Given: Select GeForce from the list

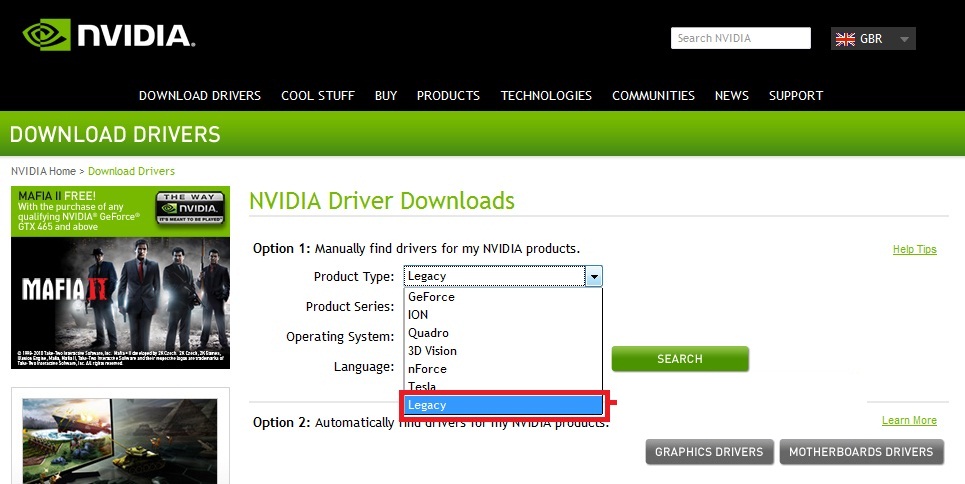Looking at the screenshot, I should coord(503,297).
